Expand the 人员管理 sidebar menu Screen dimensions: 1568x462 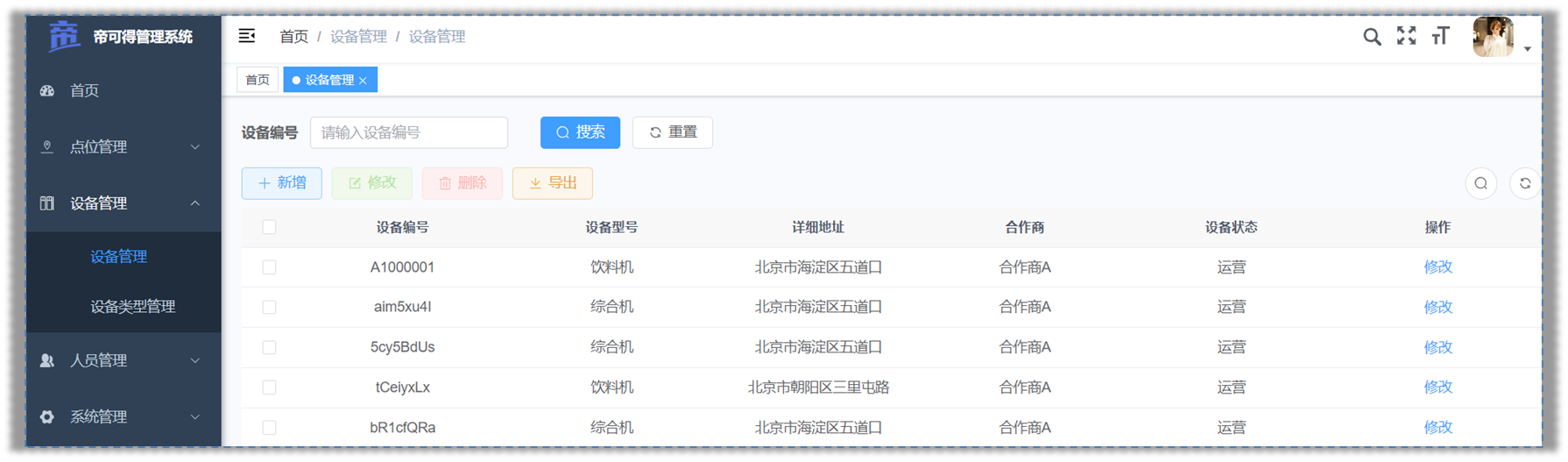click(124, 360)
